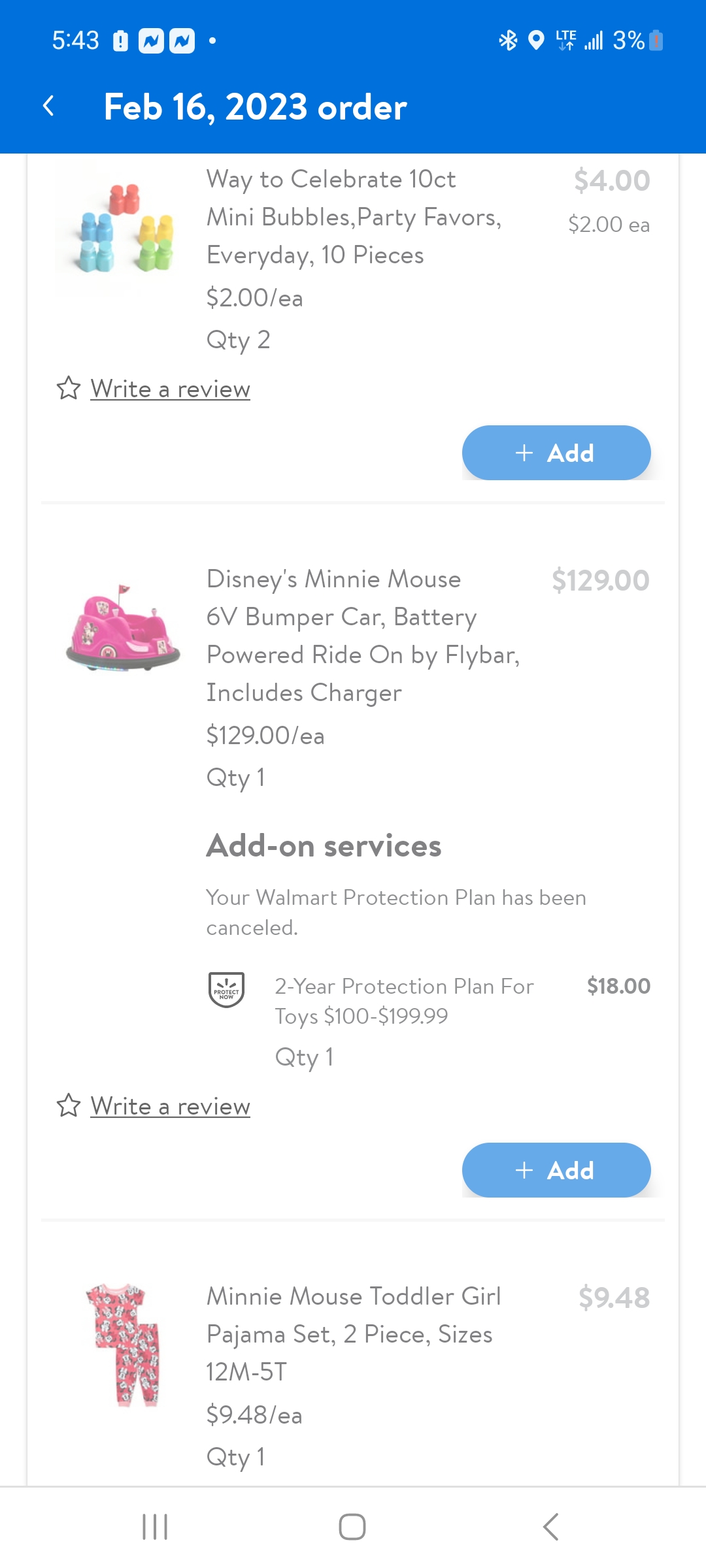Open Way to Celebrate Mini Bubbles title
Viewport: 706px width, 1568px height.
coord(353,217)
